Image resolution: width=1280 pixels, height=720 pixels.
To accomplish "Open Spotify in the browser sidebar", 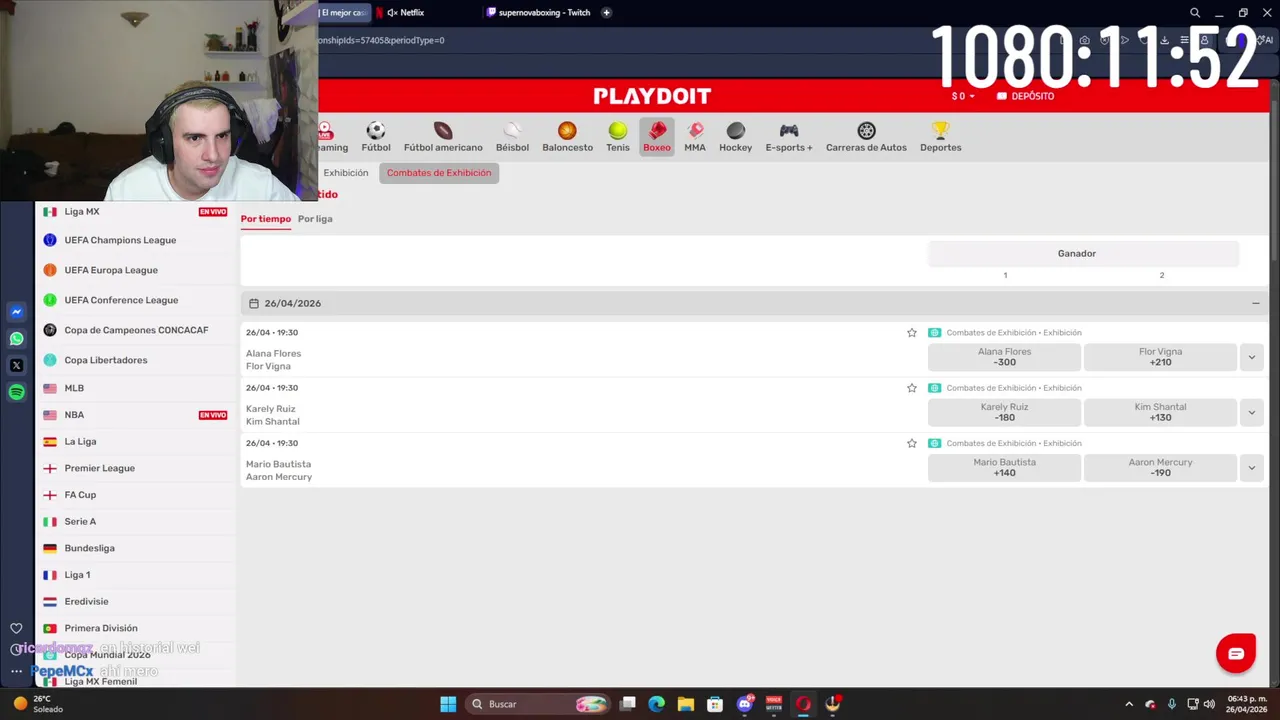I will (x=16, y=393).
